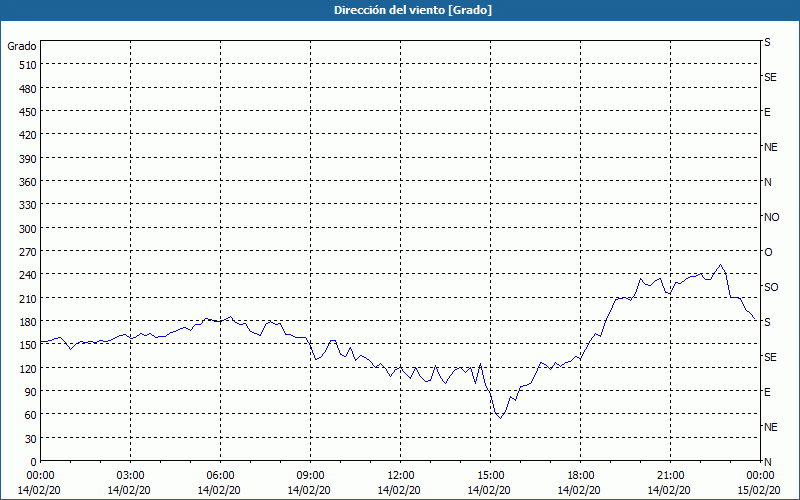This screenshot has width=800, height=500.
Task: Click the 150 degree axis label
Action: coord(28,345)
